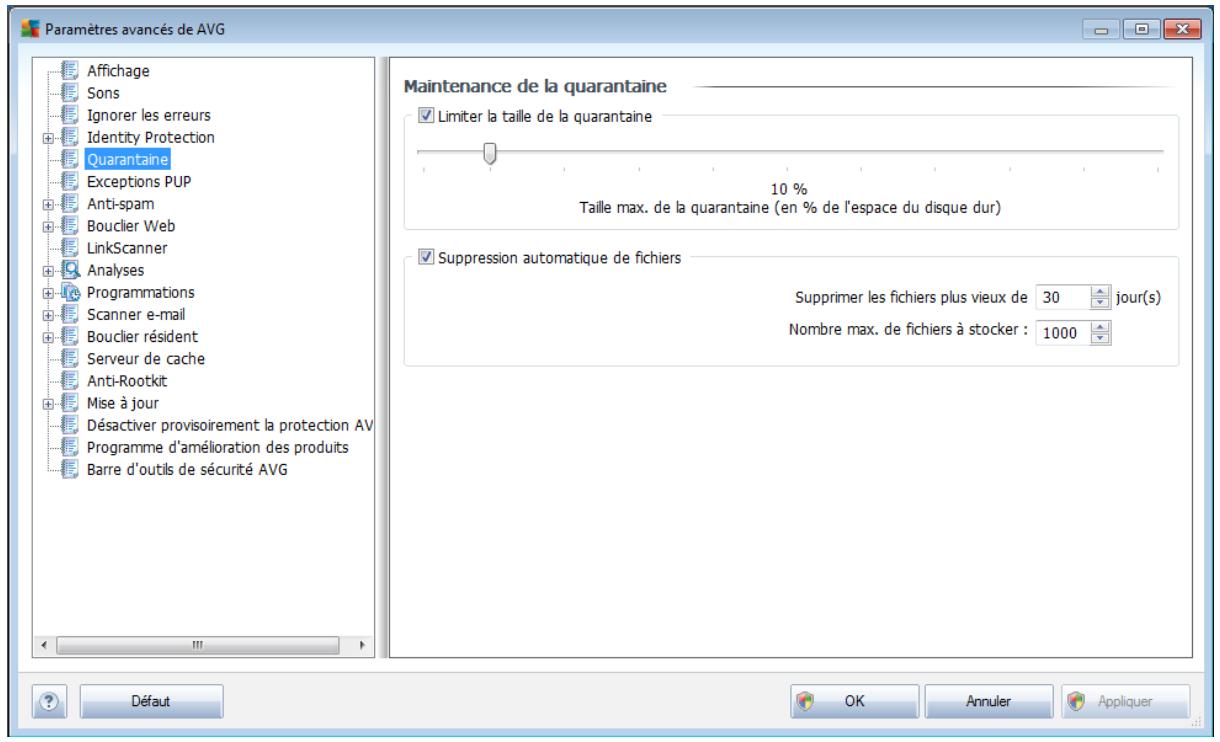Expand the Scanner e-mail node
The height and width of the screenshot is (742, 1220).
click(48, 315)
